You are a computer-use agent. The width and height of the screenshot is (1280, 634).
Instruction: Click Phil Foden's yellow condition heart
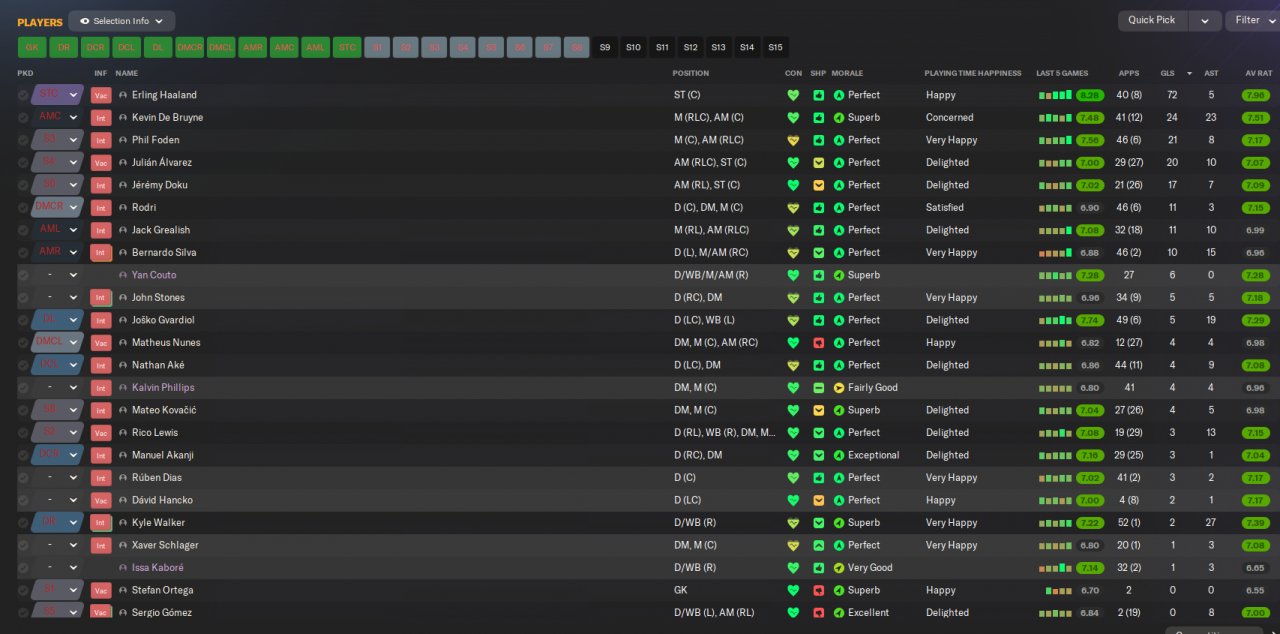point(793,140)
